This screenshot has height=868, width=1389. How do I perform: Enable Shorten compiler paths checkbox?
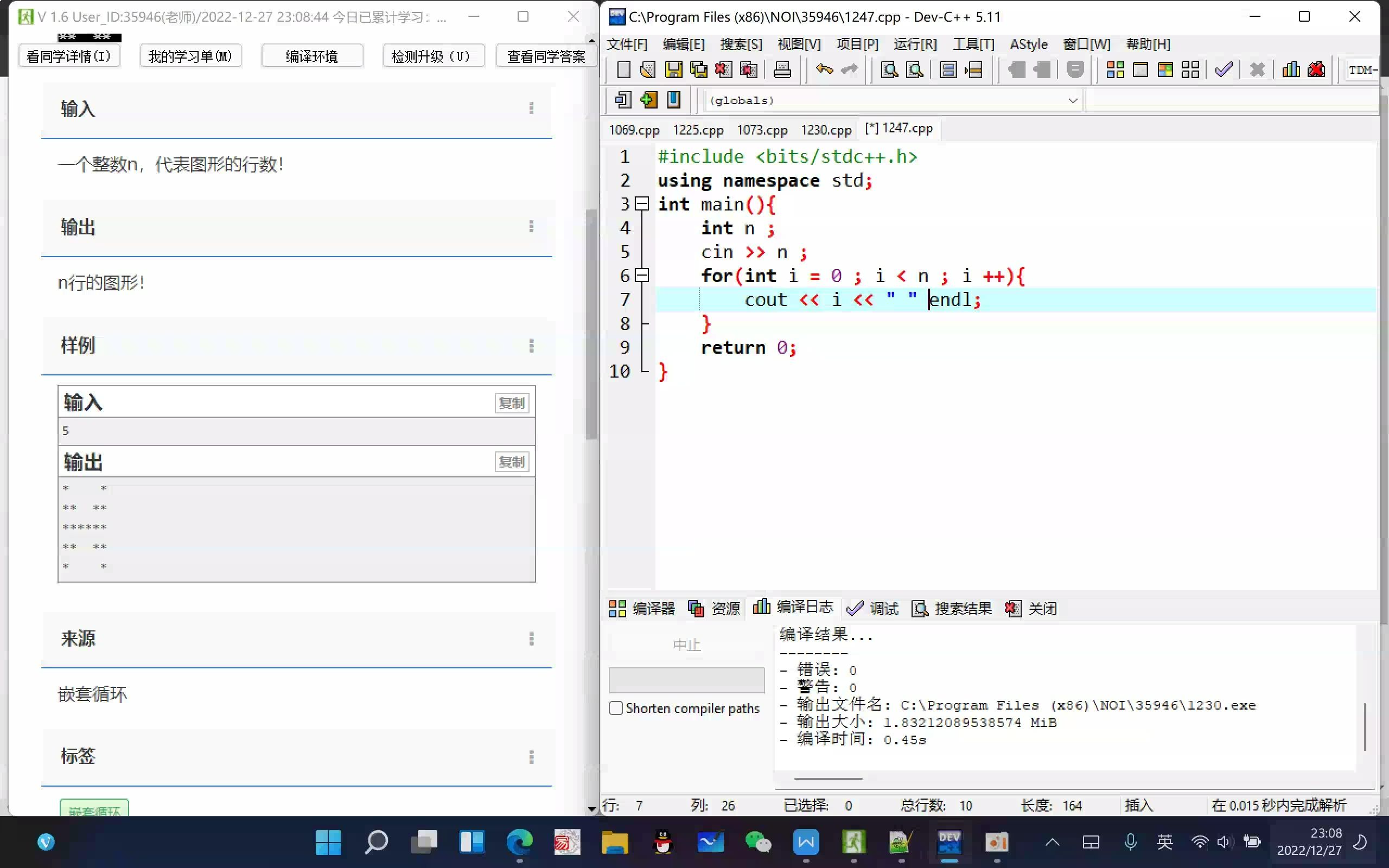(616, 708)
